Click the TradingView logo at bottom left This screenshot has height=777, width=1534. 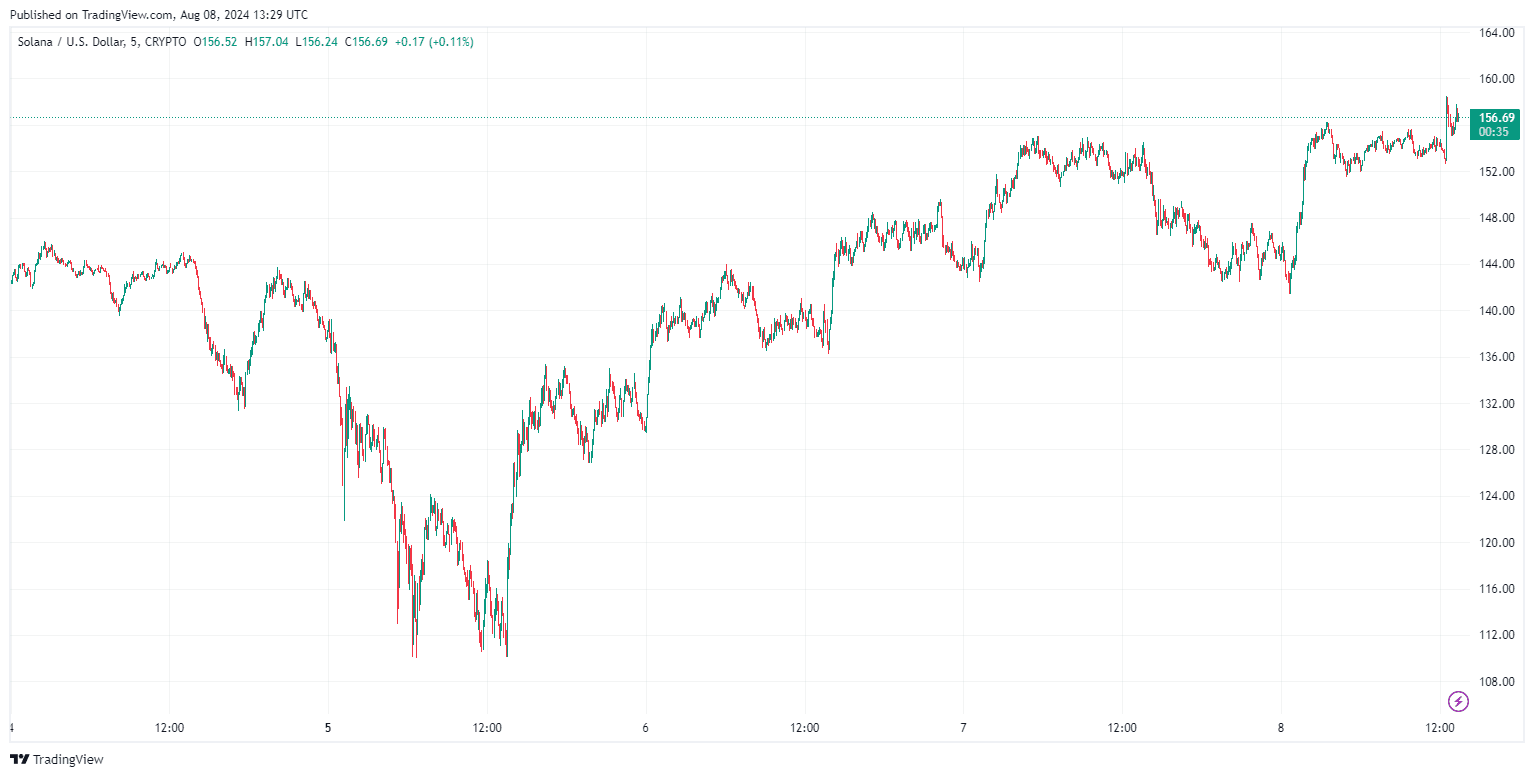56,760
